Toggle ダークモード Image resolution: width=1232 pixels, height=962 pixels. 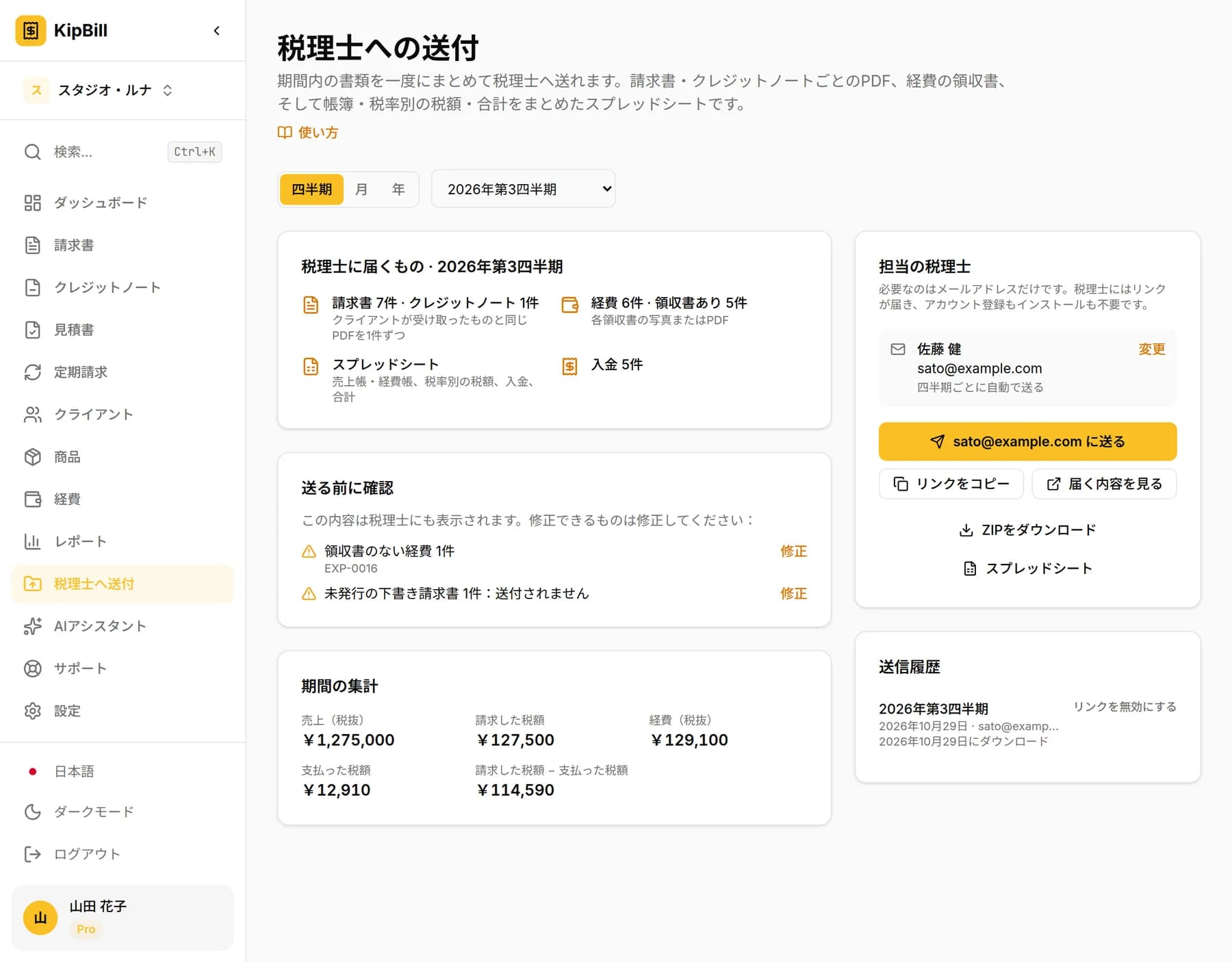tap(123, 812)
